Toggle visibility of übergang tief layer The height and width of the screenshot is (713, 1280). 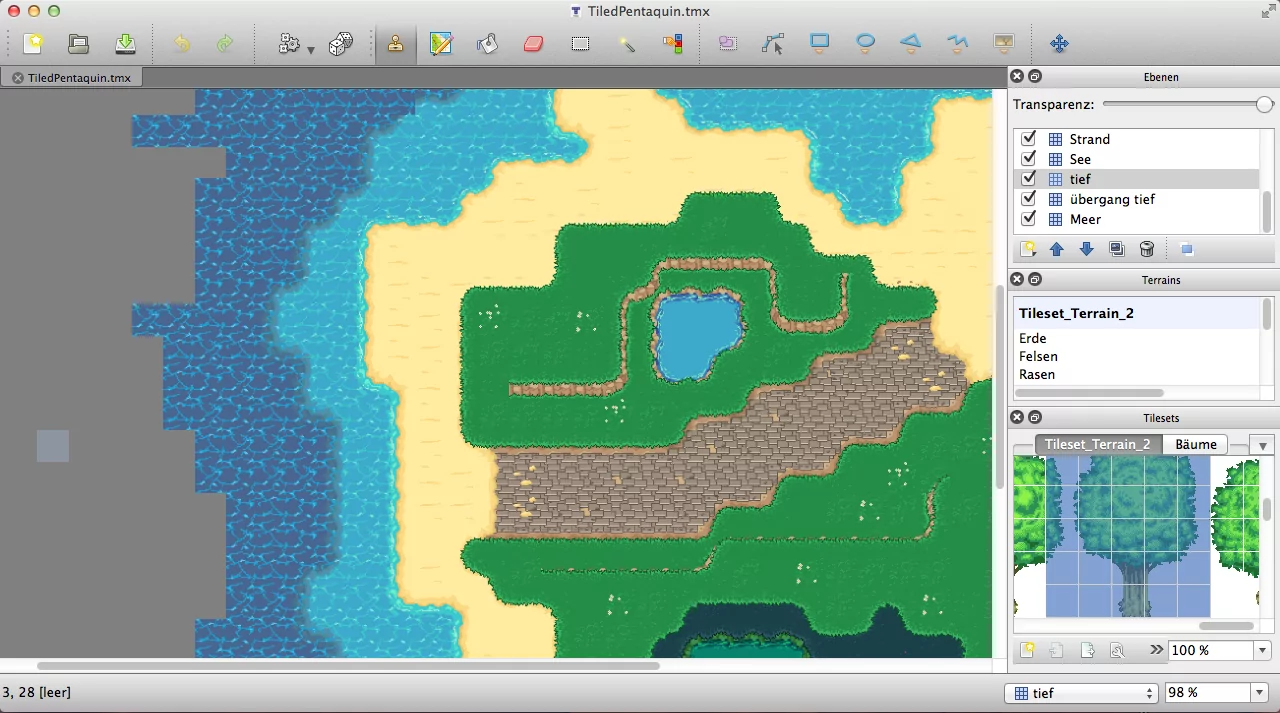[1028, 199]
